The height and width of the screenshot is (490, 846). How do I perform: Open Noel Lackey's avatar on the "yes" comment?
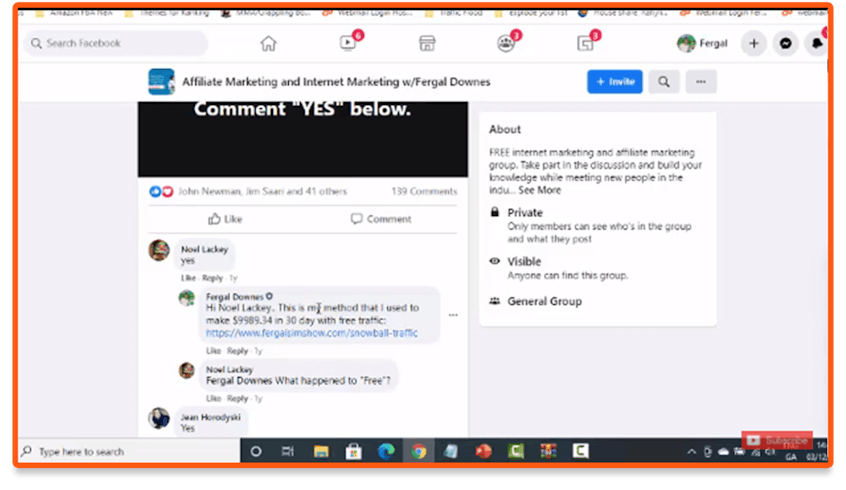click(159, 250)
